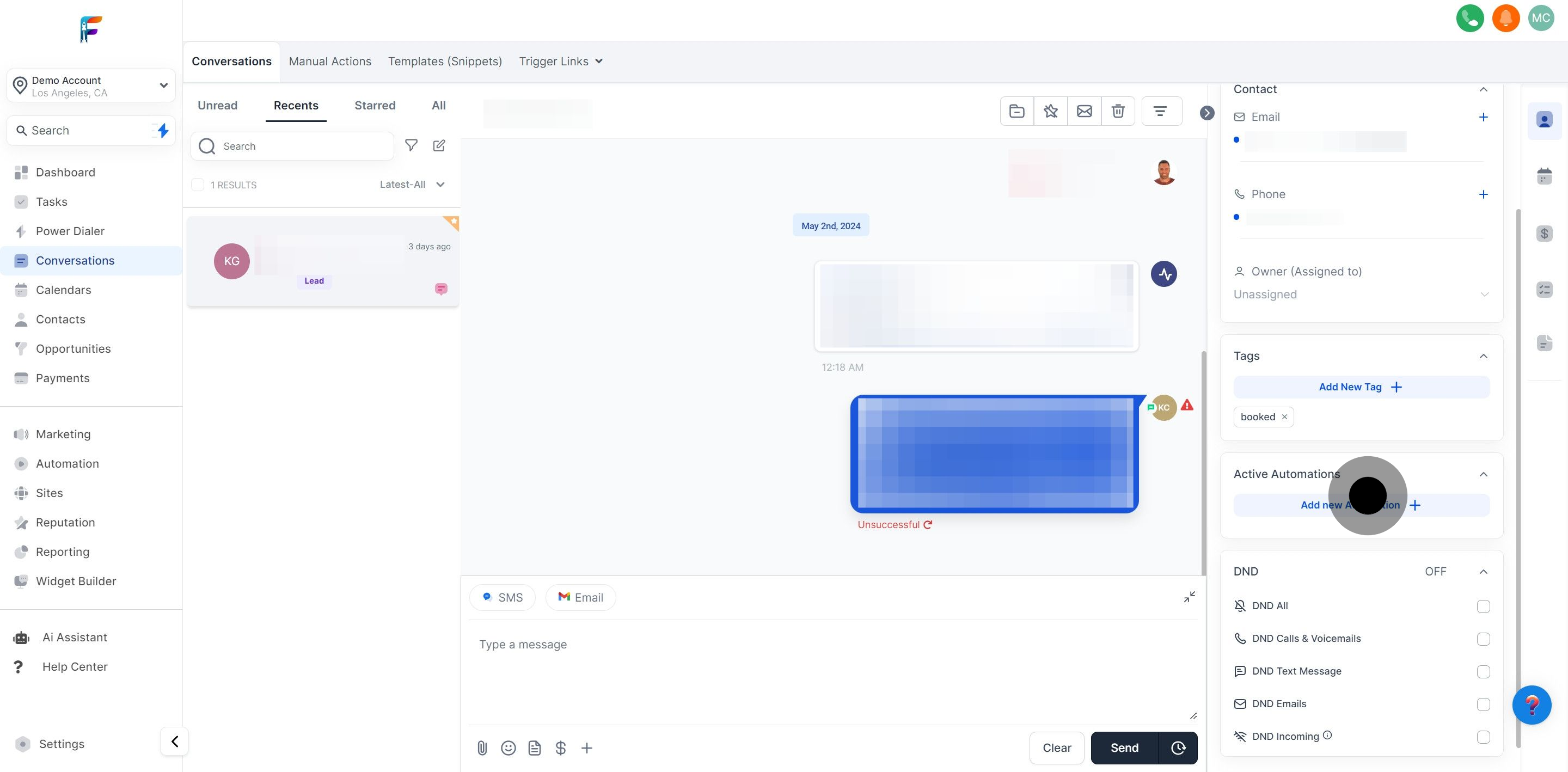Collapse the Tags section
This screenshot has height=772, width=1568.
point(1484,356)
